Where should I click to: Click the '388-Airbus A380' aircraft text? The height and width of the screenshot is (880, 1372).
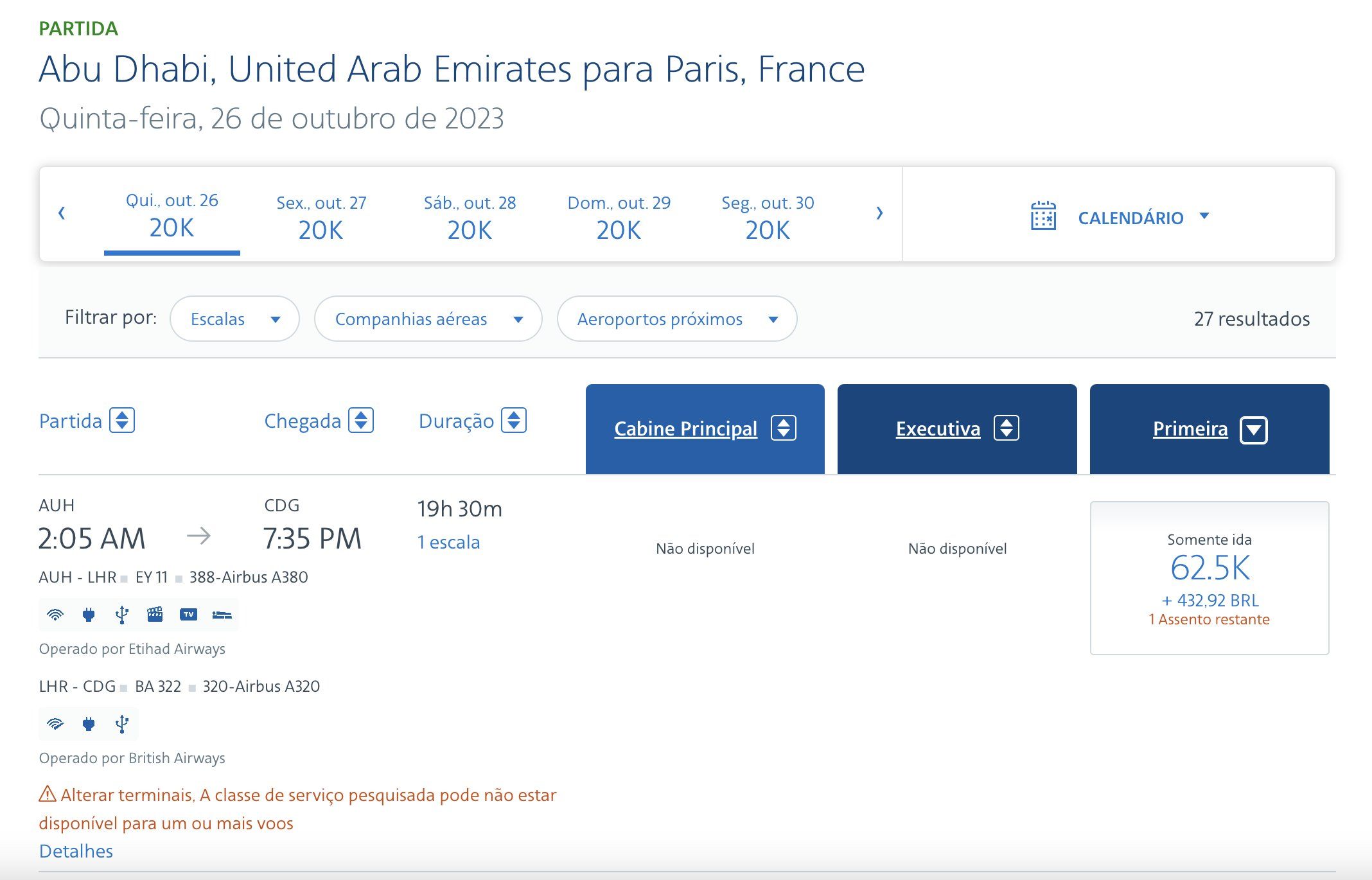tap(249, 577)
